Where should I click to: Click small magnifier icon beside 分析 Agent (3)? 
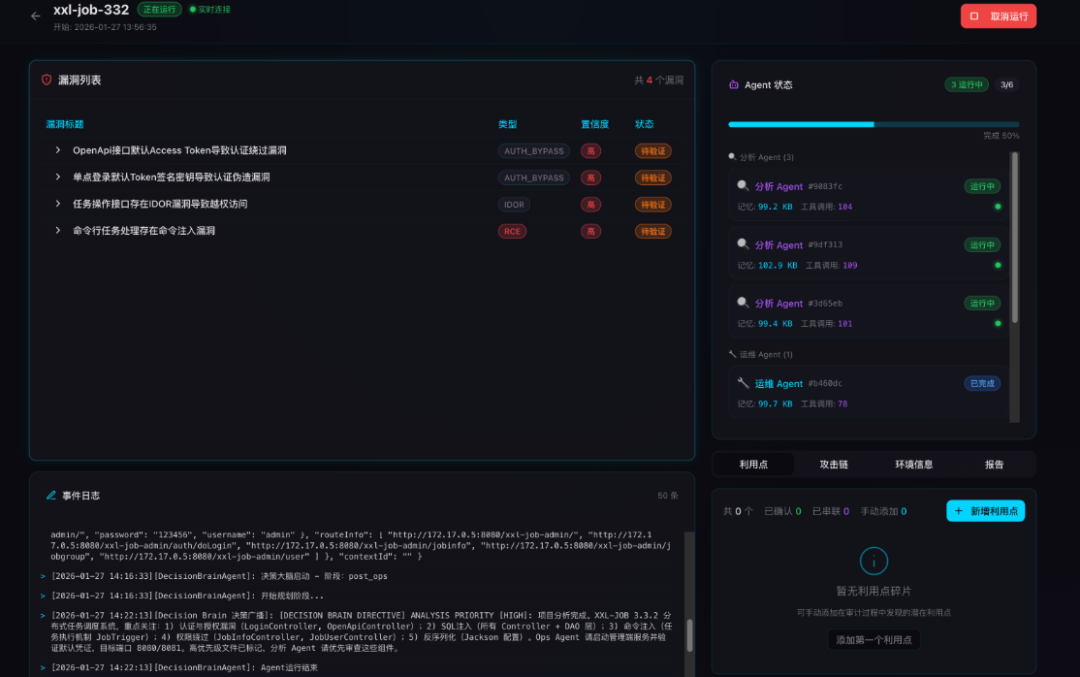(x=732, y=157)
